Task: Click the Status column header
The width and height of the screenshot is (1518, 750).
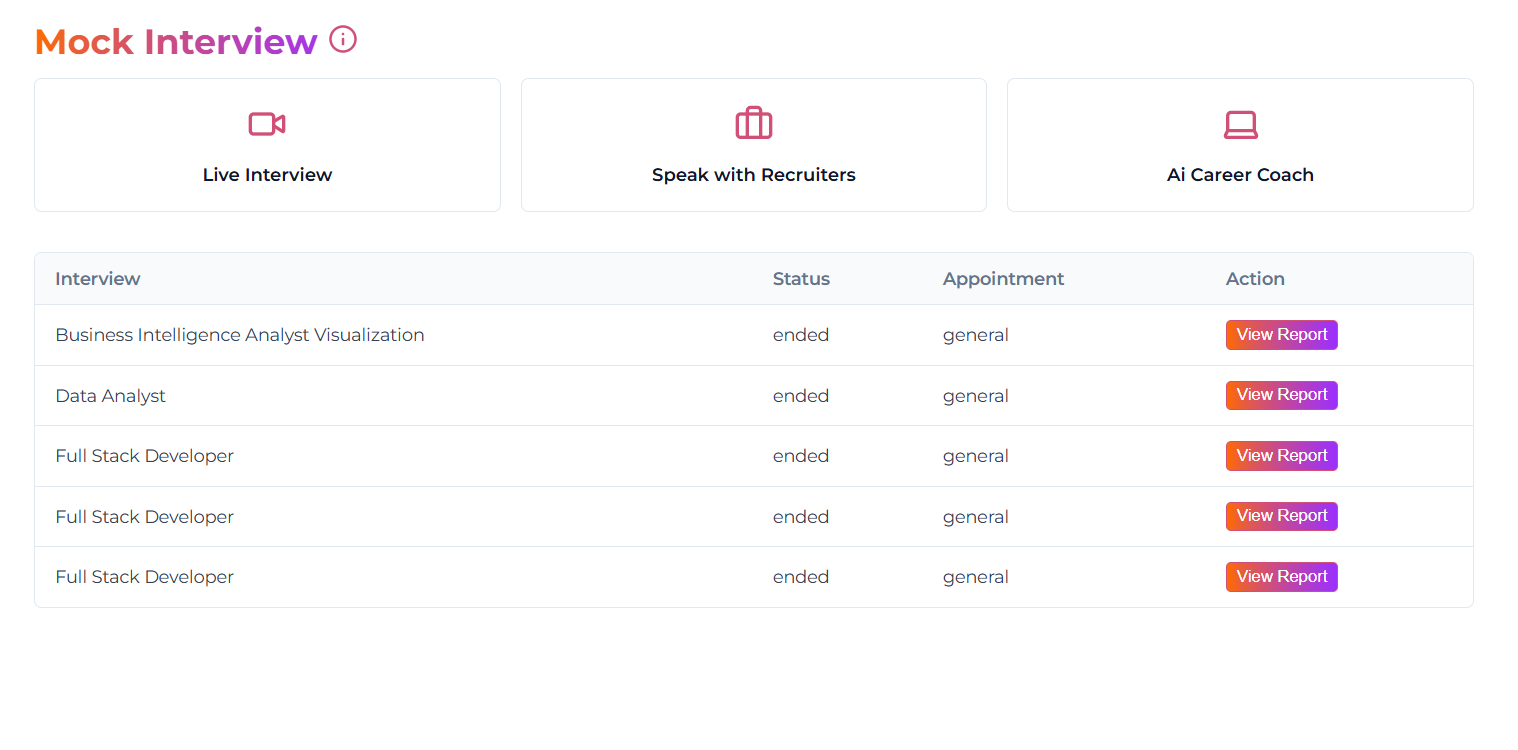Action: pos(801,279)
